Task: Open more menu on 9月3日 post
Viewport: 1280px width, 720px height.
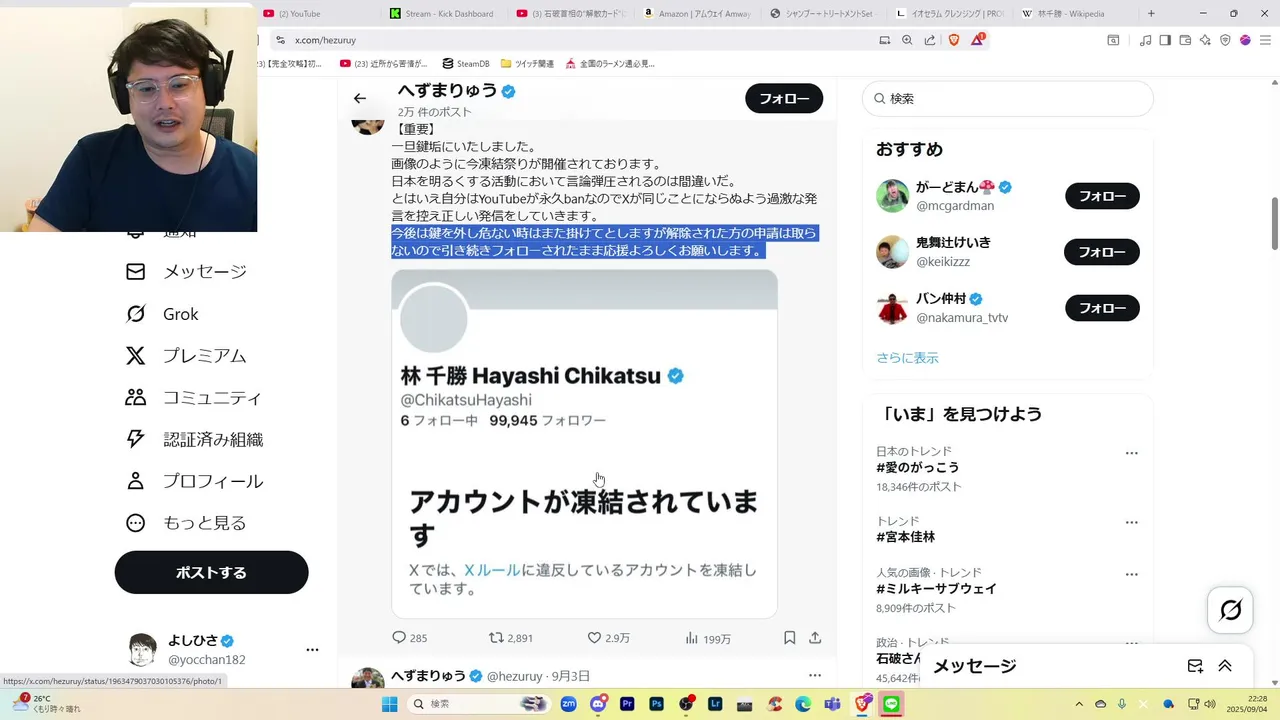Action: 815,675
